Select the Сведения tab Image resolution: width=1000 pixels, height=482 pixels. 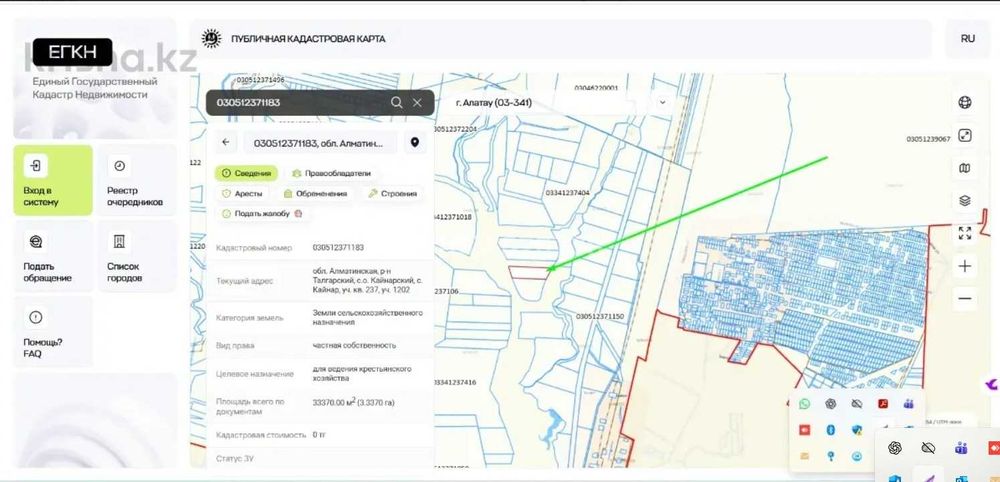[x=247, y=173]
